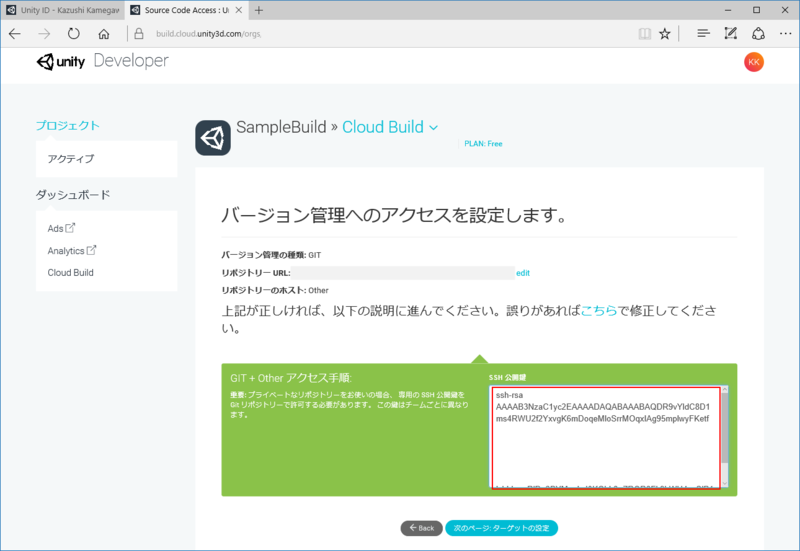Click the Unity logo

click(x=61, y=62)
